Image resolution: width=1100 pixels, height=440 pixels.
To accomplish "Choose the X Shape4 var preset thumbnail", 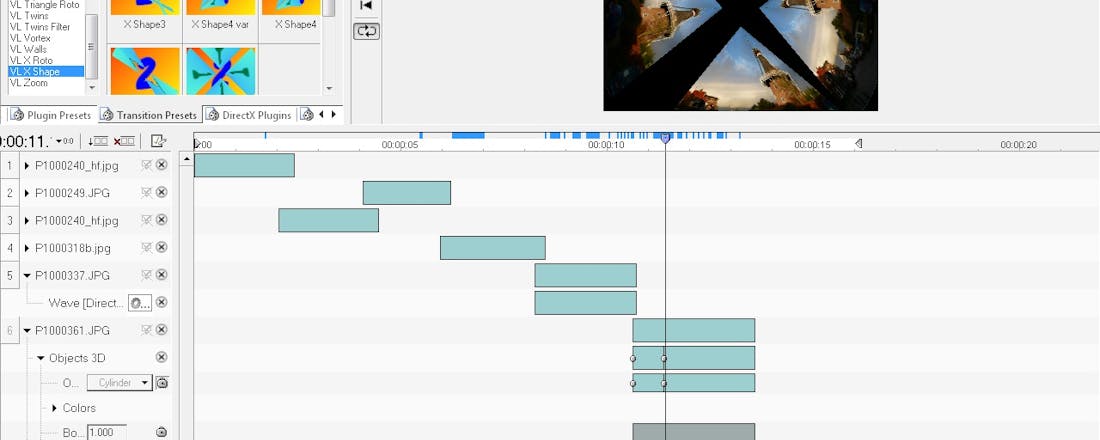I will (x=220, y=8).
